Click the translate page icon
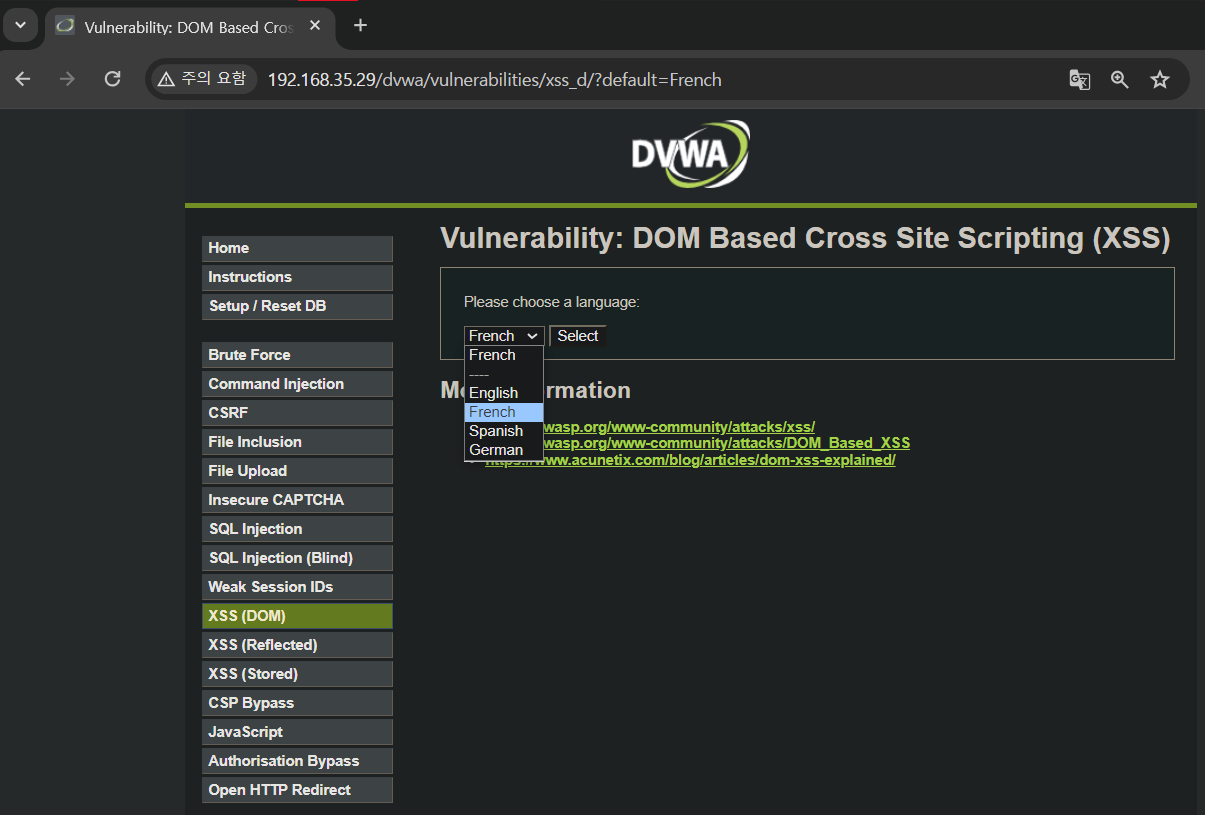 1079,80
